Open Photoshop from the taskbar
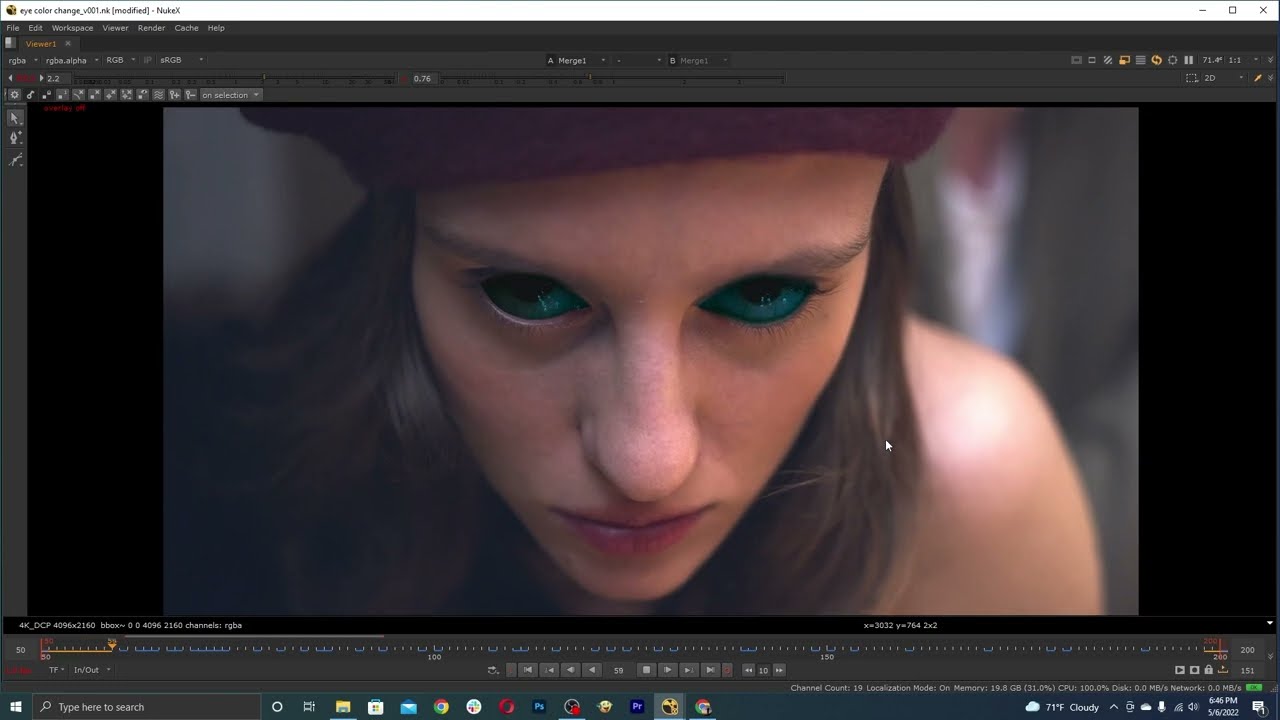This screenshot has width=1280, height=720. point(539,707)
